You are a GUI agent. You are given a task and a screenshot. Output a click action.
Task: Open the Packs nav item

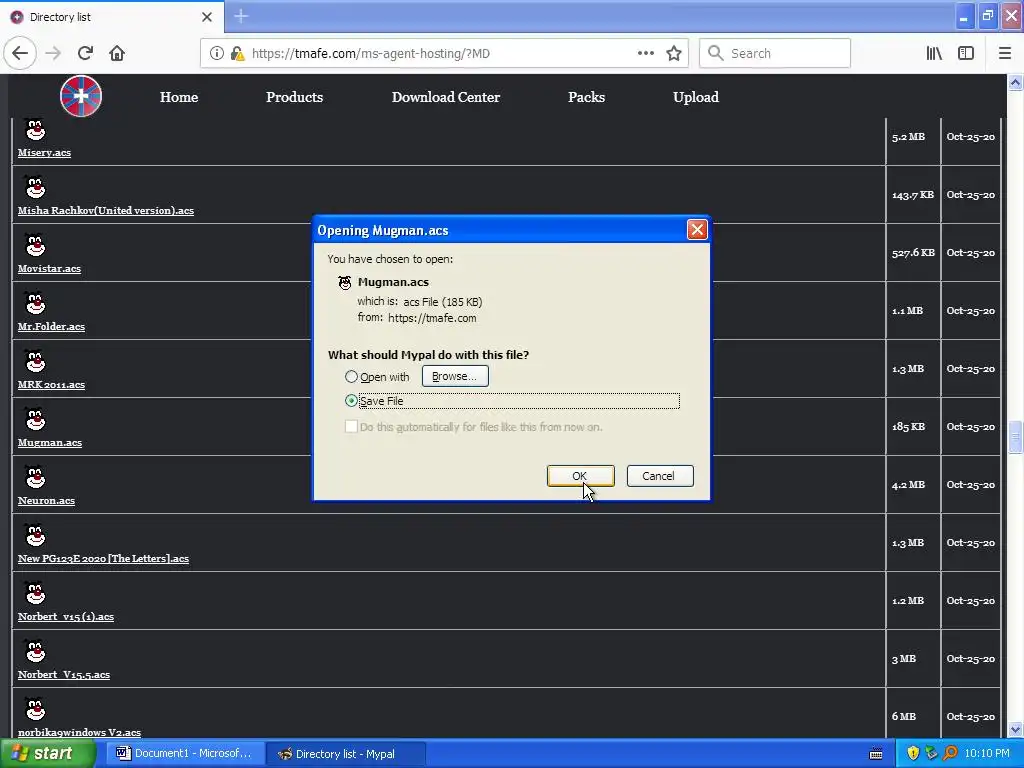(x=586, y=97)
